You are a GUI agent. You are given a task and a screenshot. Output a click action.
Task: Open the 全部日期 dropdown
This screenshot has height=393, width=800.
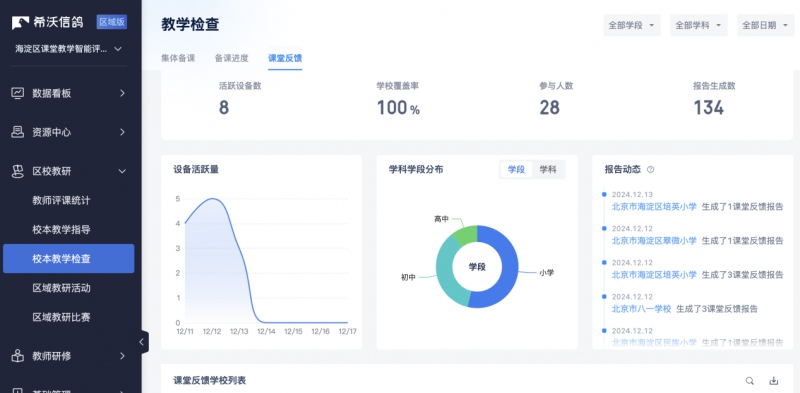coord(765,25)
